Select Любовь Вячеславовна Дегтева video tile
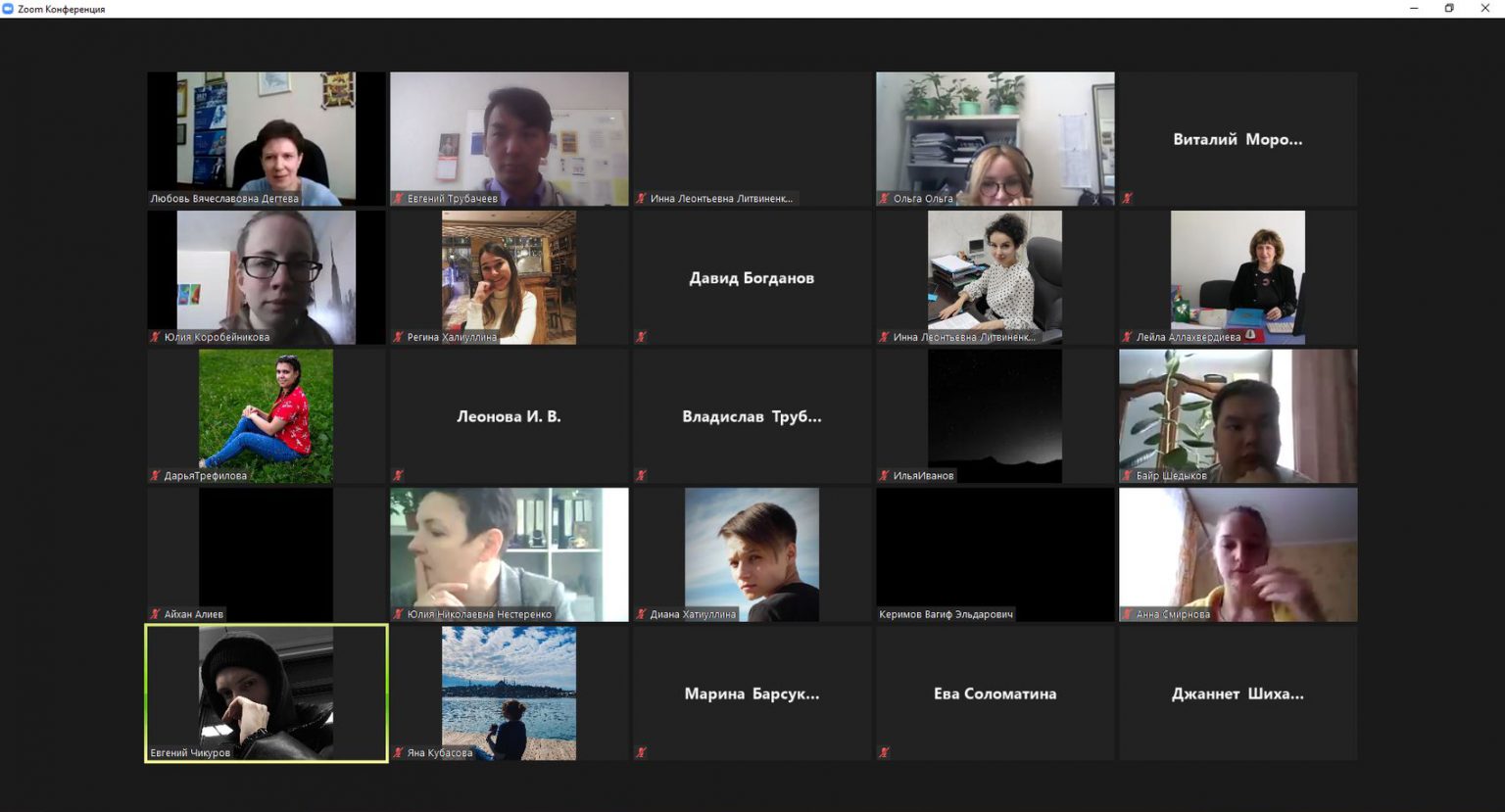This screenshot has width=1505, height=812. (266, 137)
